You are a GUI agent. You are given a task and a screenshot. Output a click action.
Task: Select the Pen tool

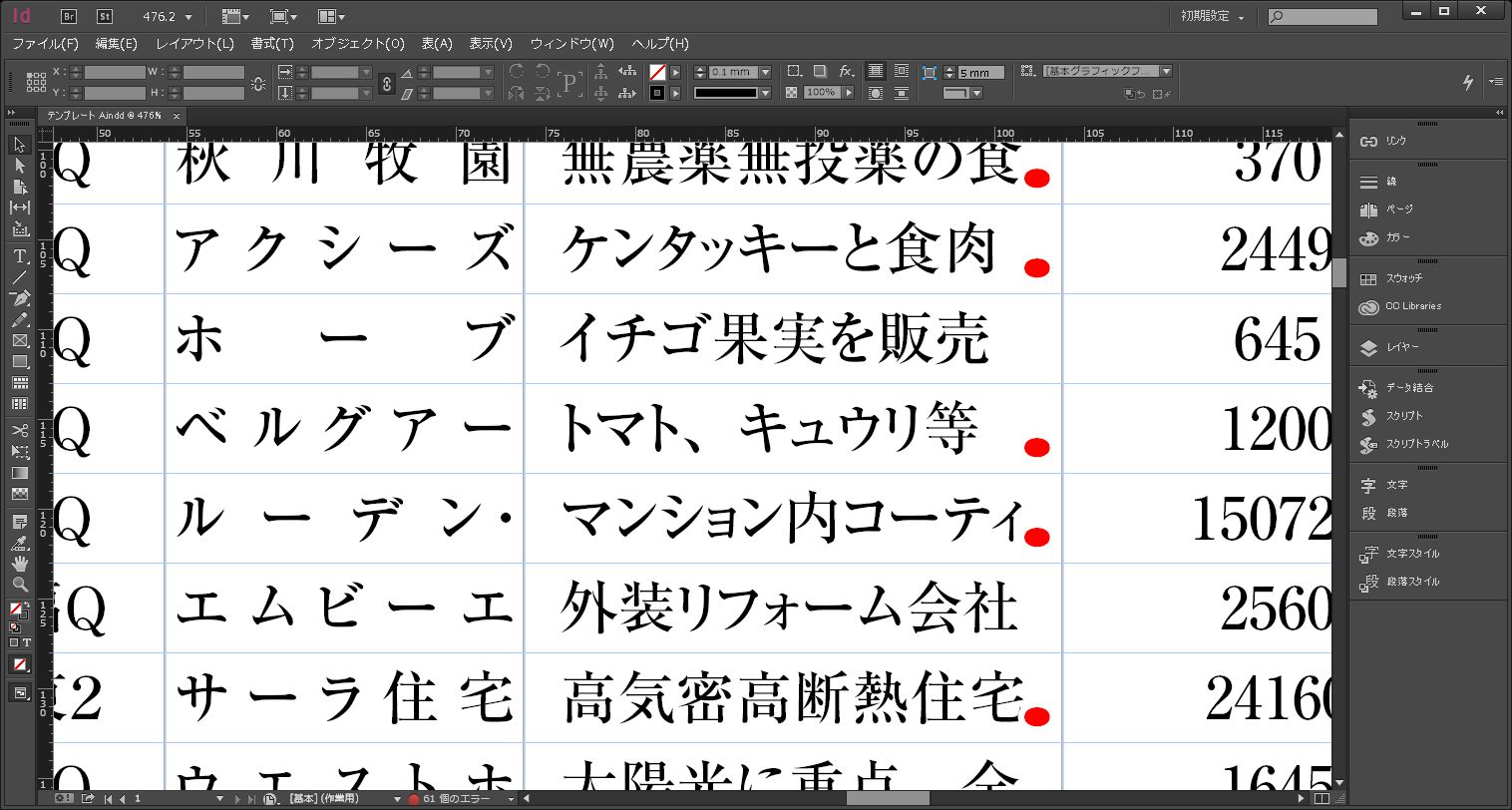tap(20, 298)
